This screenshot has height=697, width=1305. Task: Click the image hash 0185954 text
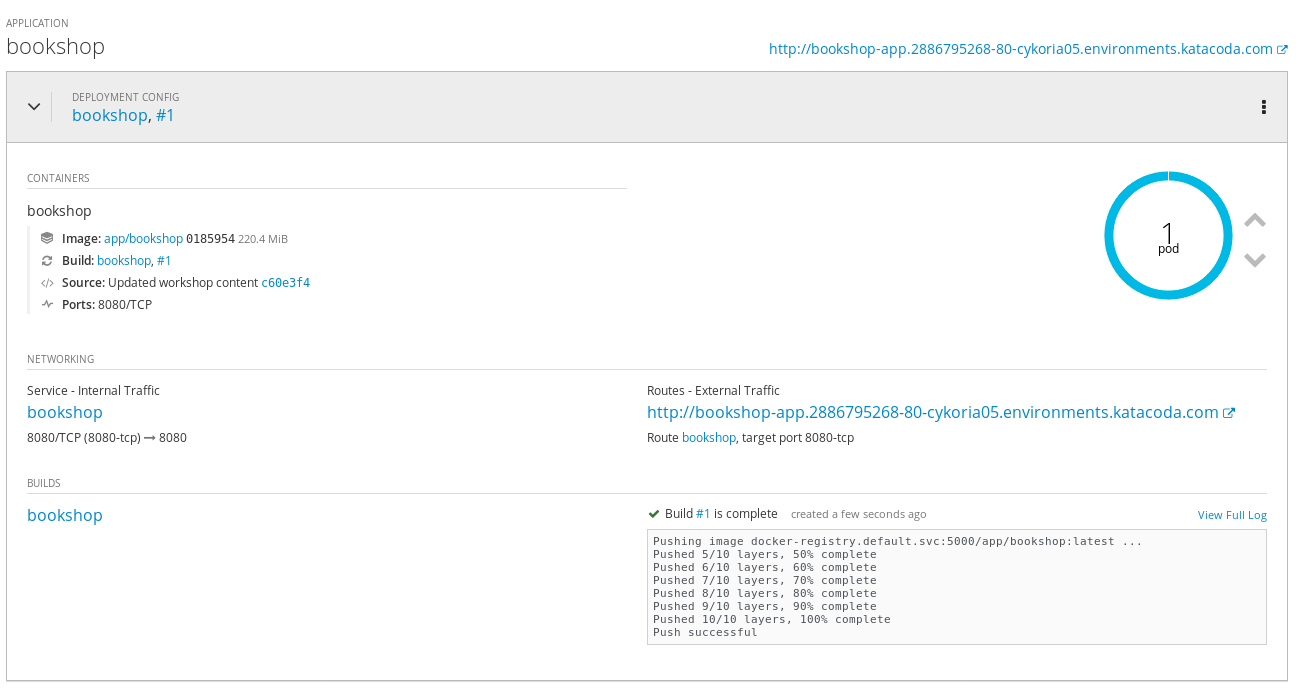coord(210,239)
